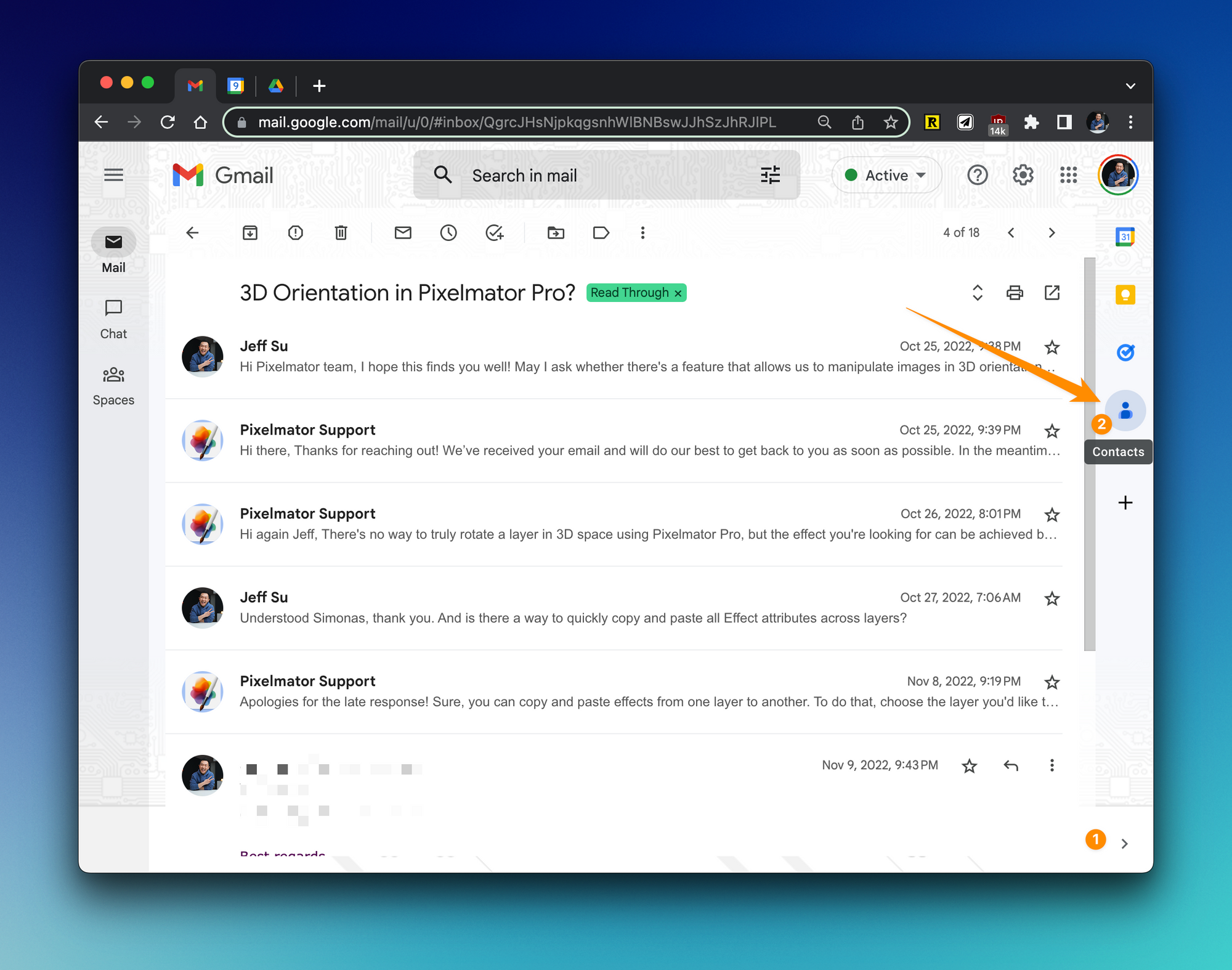
Task: Switch to Mail section
Action: coord(113,251)
